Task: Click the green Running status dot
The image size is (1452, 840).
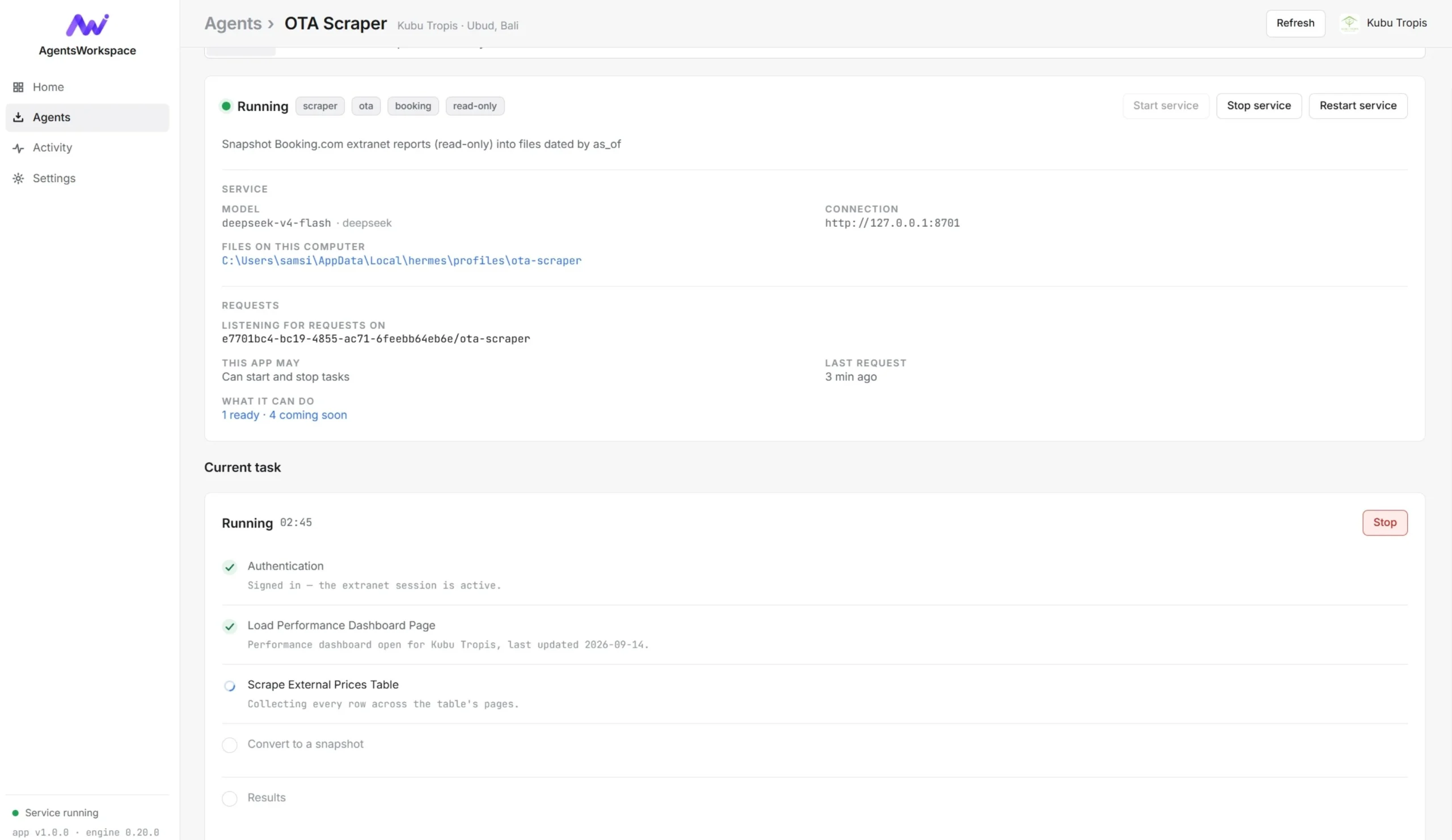Action: click(x=226, y=106)
